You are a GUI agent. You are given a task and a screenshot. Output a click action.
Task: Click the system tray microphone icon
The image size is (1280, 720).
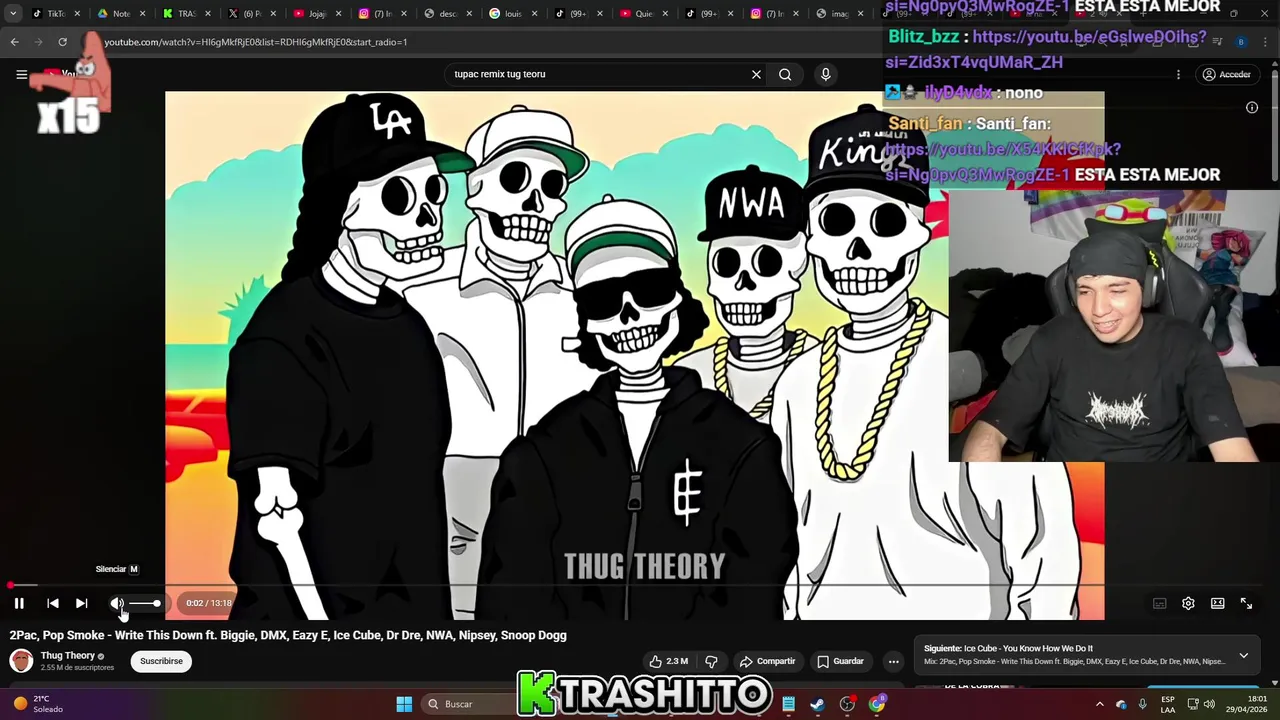[x=1142, y=704]
